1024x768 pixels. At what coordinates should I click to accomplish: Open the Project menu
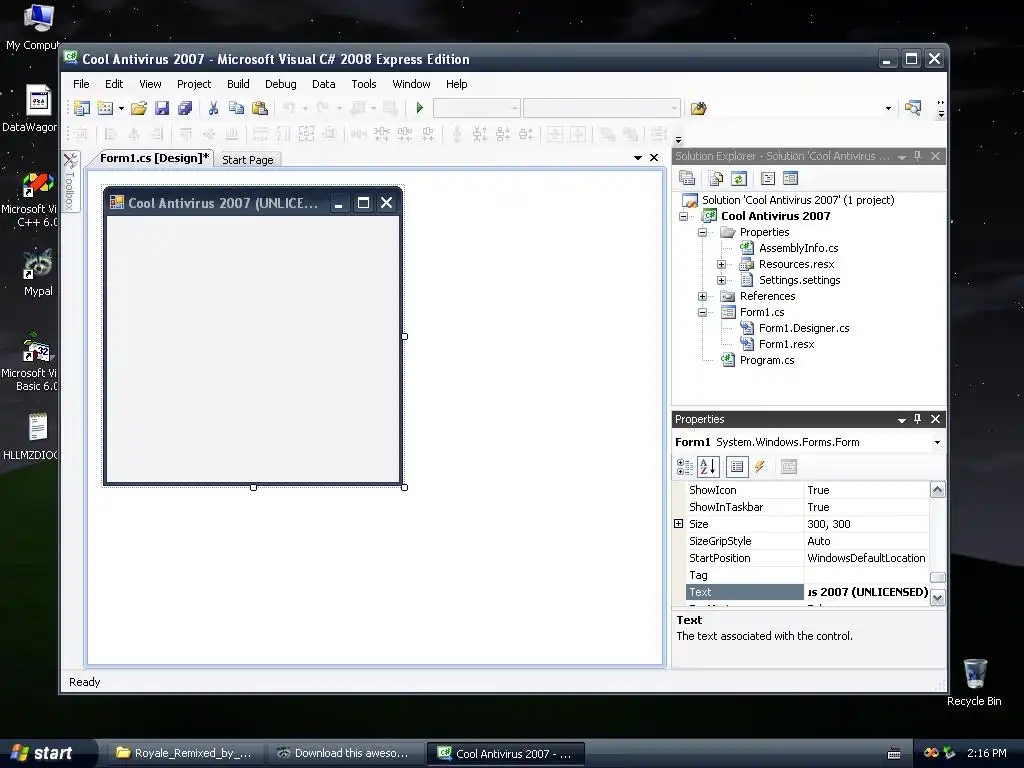click(x=194, y=84)
